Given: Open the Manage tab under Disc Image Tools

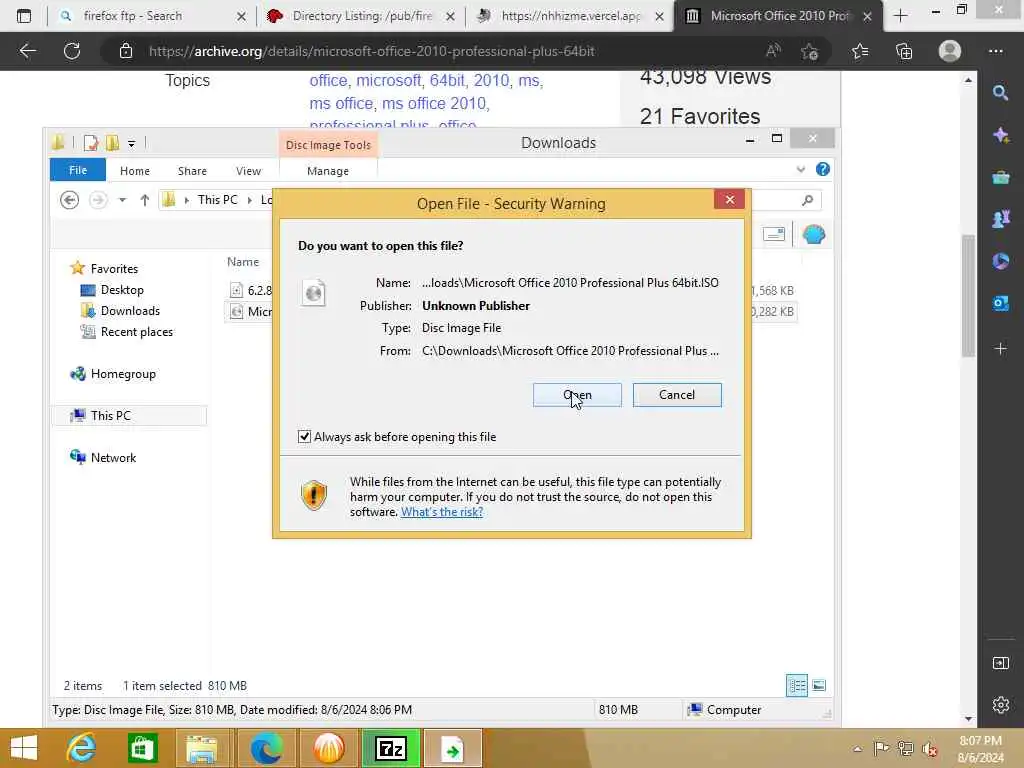Looking at the screenshot, I should [x=328, y=170].
